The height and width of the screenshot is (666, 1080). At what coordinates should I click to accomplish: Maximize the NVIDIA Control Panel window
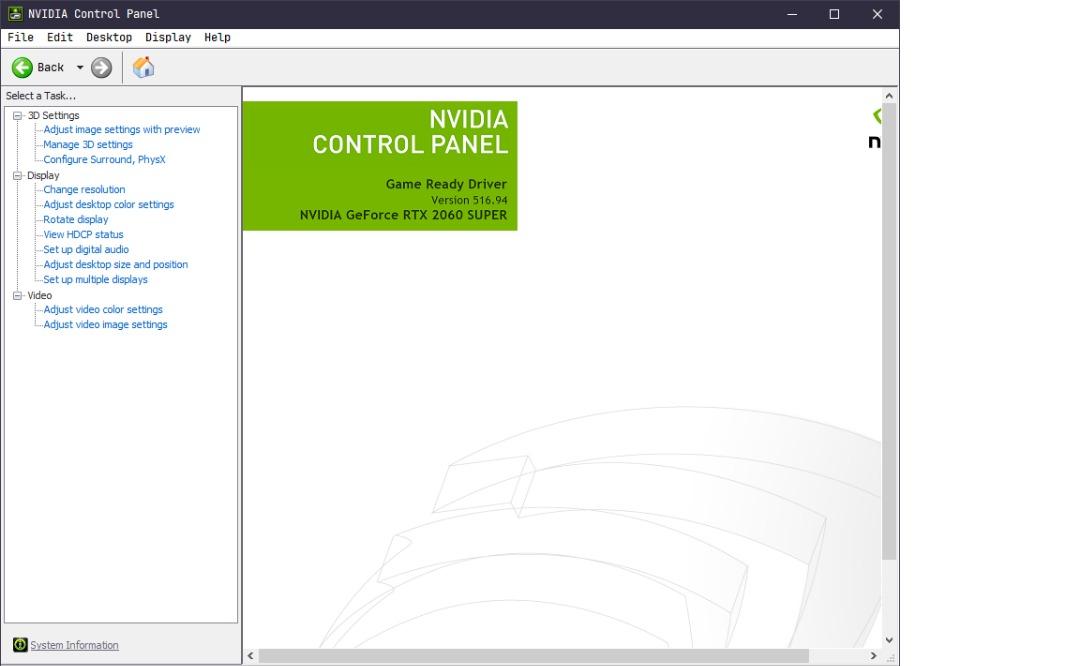834,14
